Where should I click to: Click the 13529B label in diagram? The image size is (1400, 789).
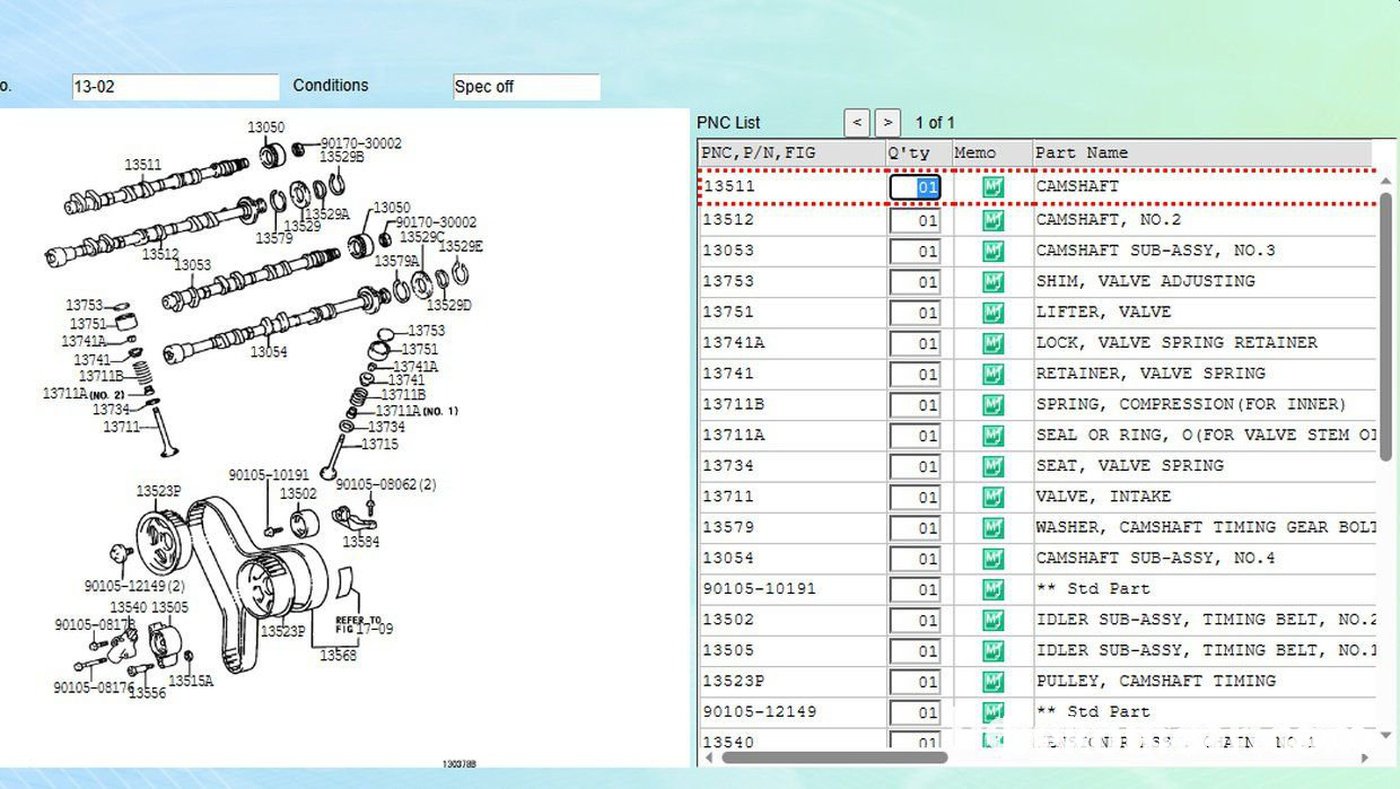click(342, 157)
